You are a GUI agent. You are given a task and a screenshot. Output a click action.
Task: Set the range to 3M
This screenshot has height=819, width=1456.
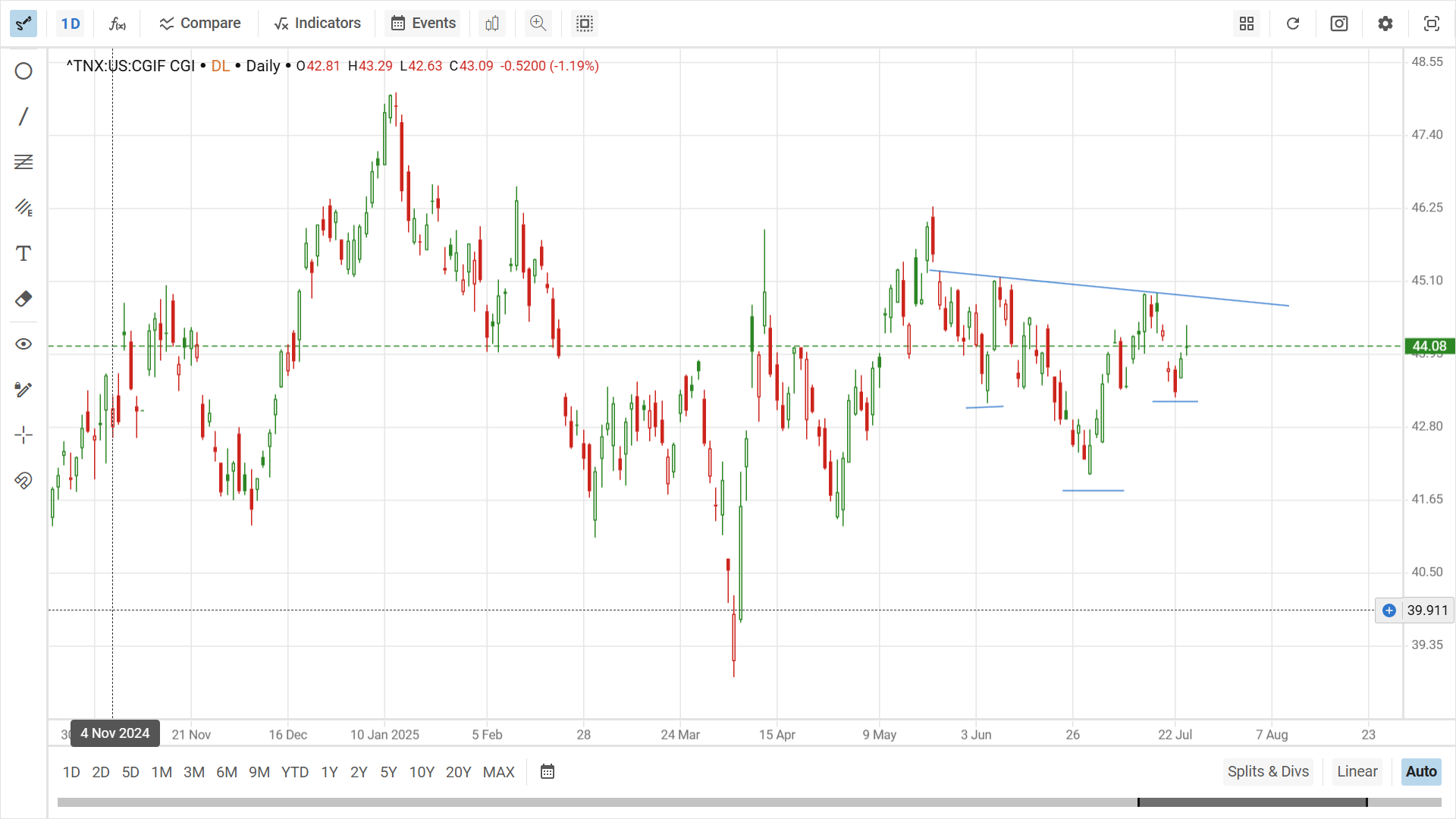[x=194, y=772]
